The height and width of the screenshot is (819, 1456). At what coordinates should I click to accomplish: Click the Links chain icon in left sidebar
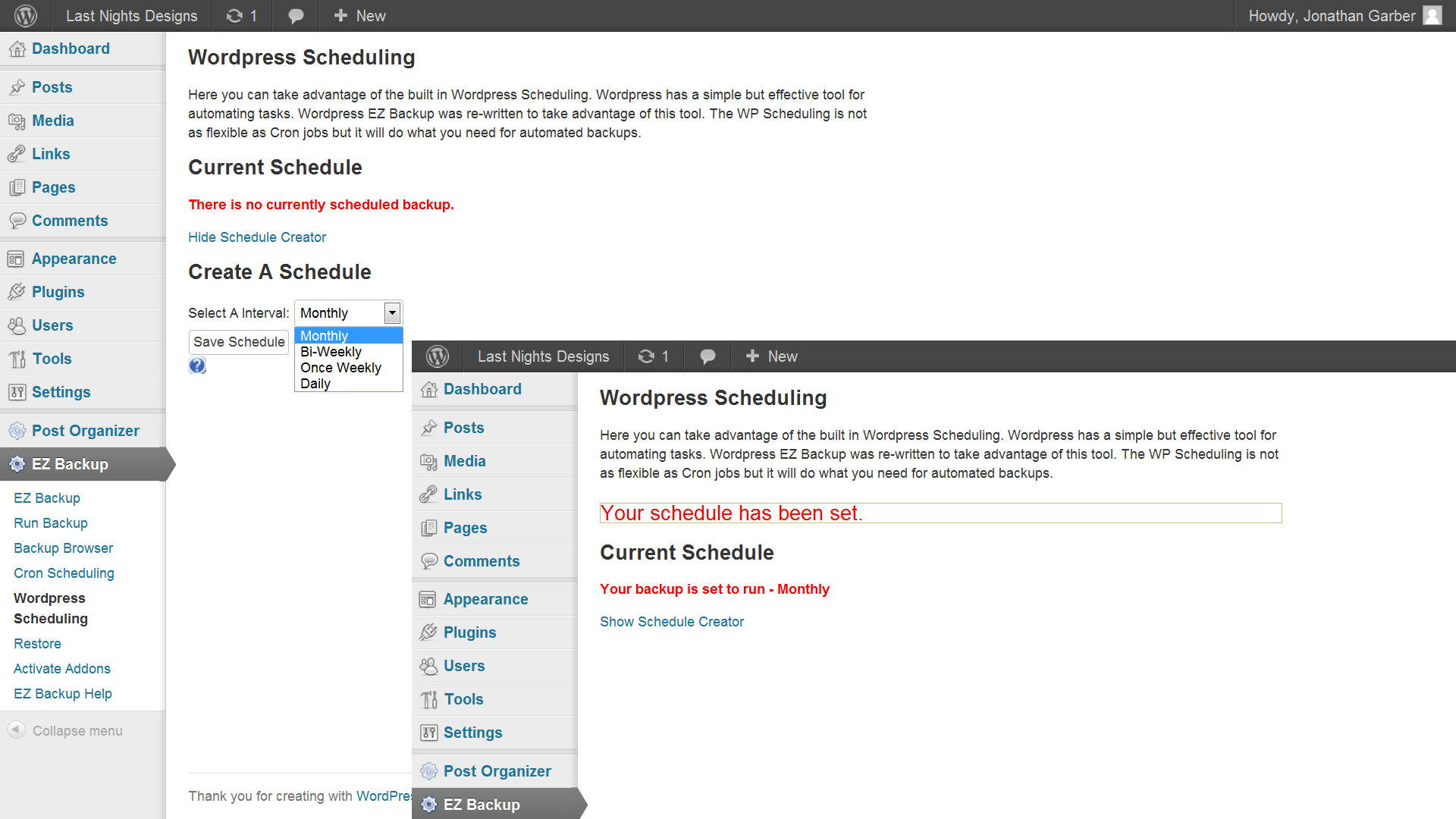17,154
